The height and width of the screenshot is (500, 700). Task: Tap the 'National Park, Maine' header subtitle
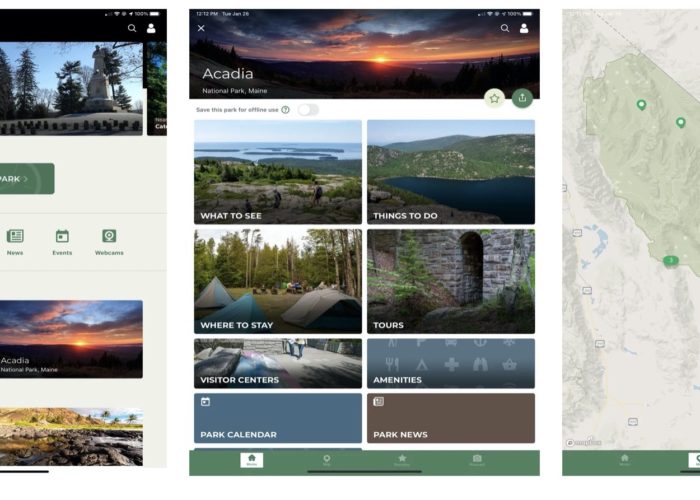[x=235, y=91]
